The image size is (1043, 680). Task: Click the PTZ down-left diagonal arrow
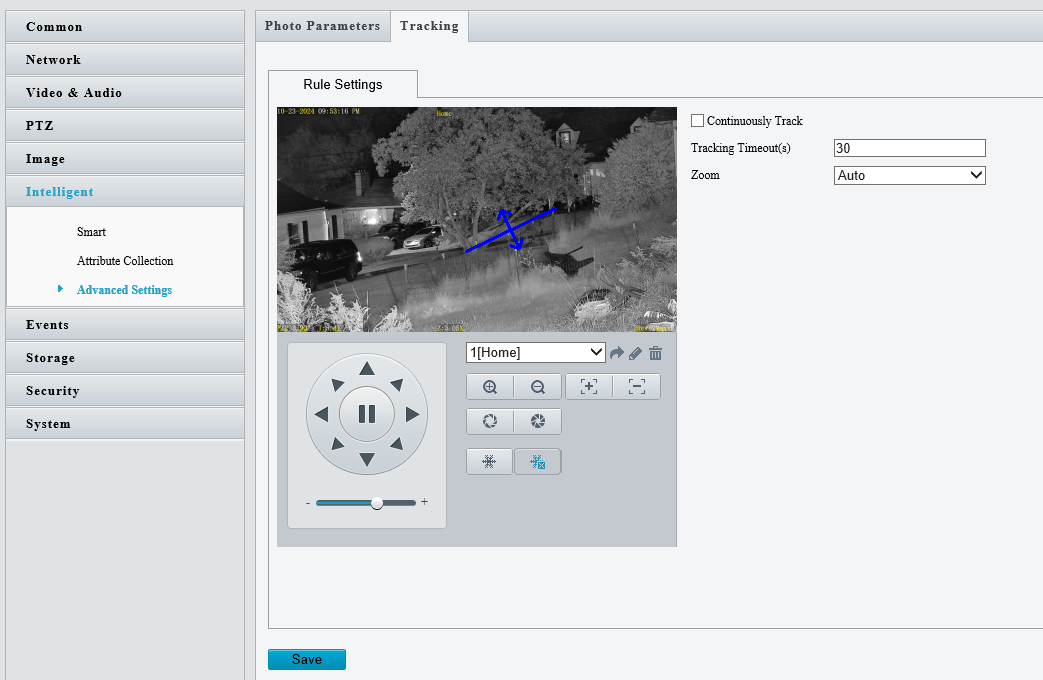(x=337, y=444)
